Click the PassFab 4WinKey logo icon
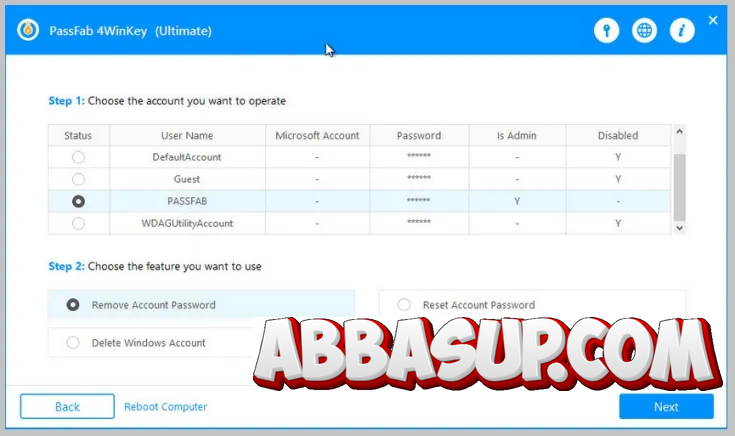This screenshot has height=436, width=735. click(x=28, y=30)
